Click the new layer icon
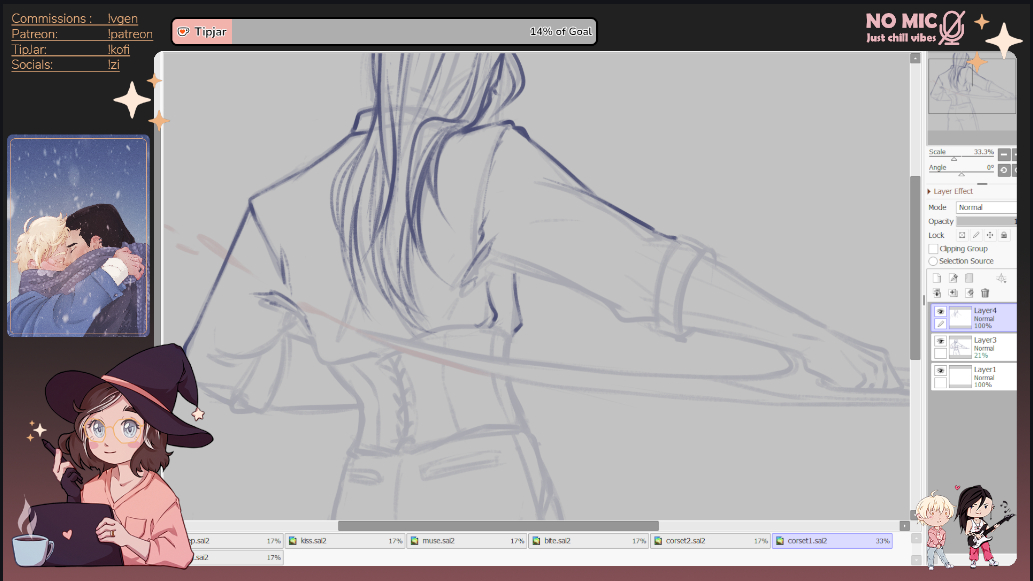The height and width of the screenshot is (581, 1033). 936,278
